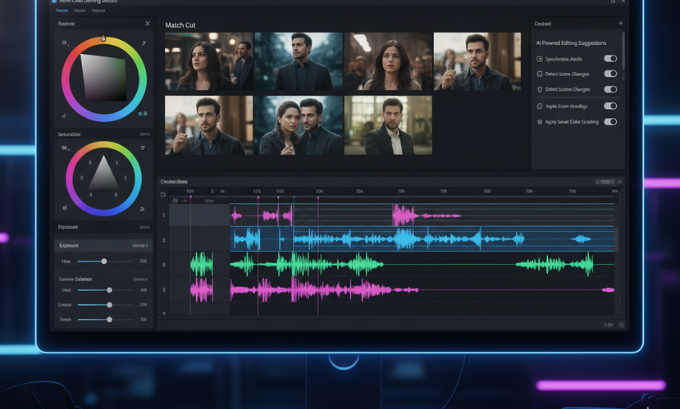
Task: Click the down-arrow button at timeline's bottom right
Action: [621, 324]
